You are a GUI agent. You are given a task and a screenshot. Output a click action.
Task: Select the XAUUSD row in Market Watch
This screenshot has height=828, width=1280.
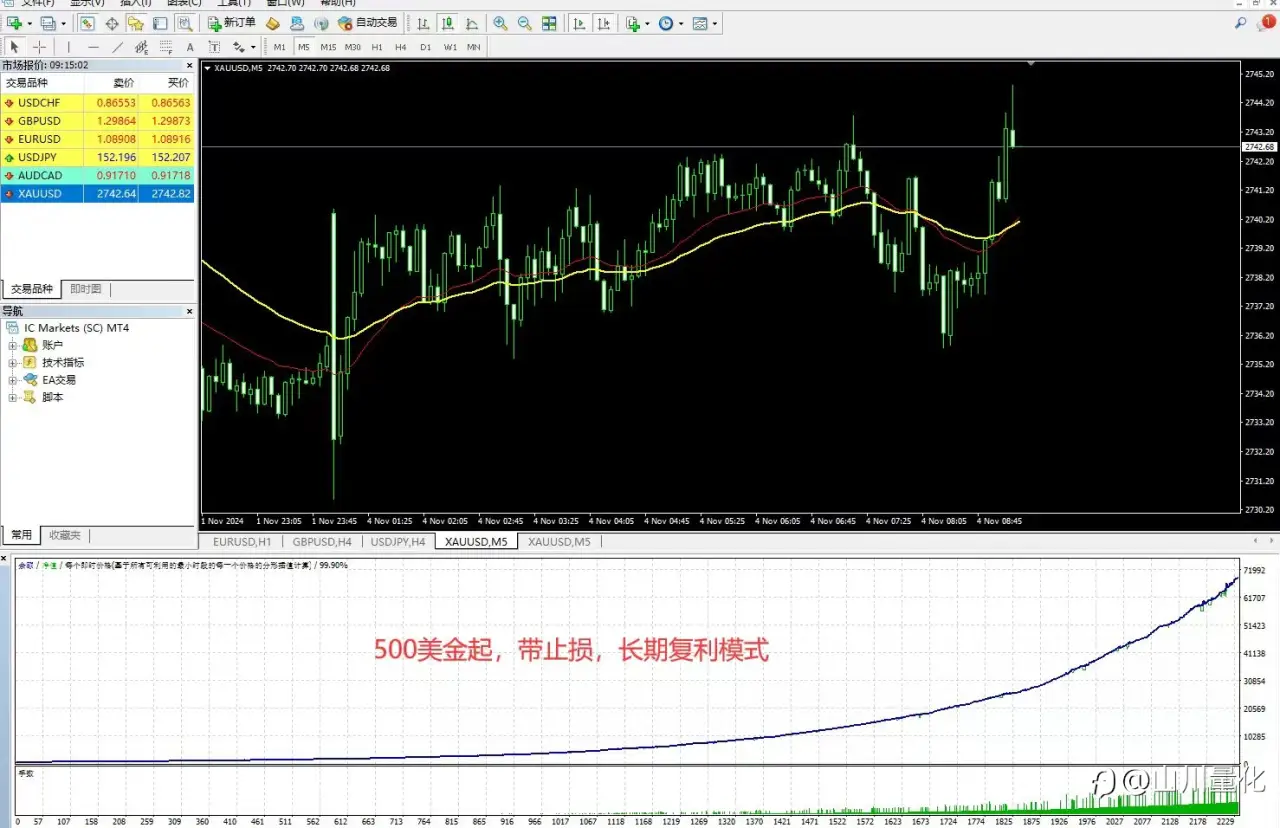[97, 193]
